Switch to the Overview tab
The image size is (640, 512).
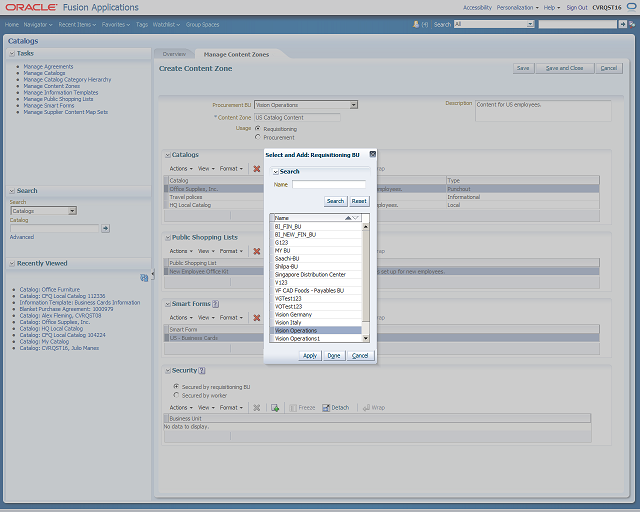[174, 54]
